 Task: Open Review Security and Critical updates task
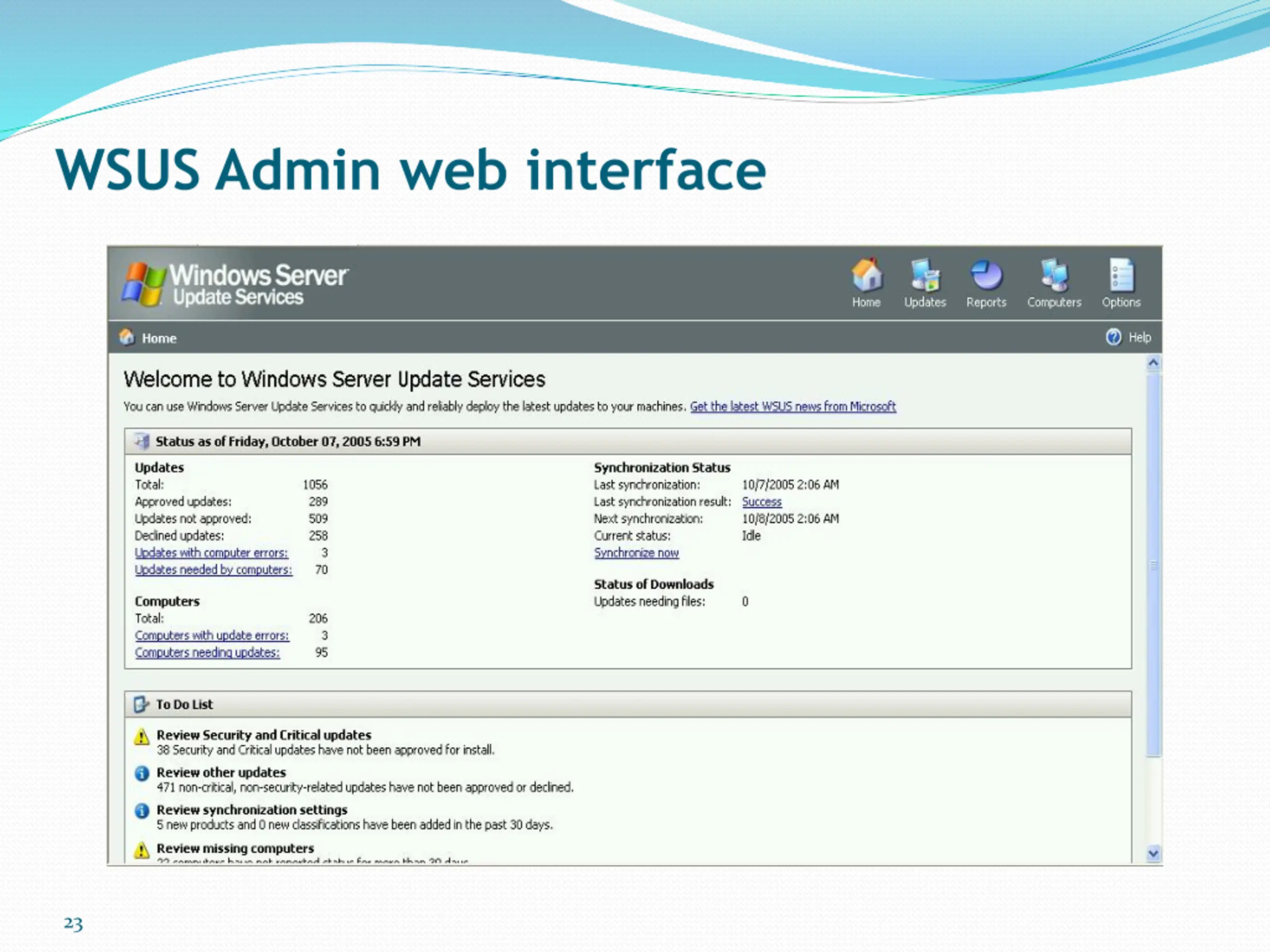pos(264,735)
